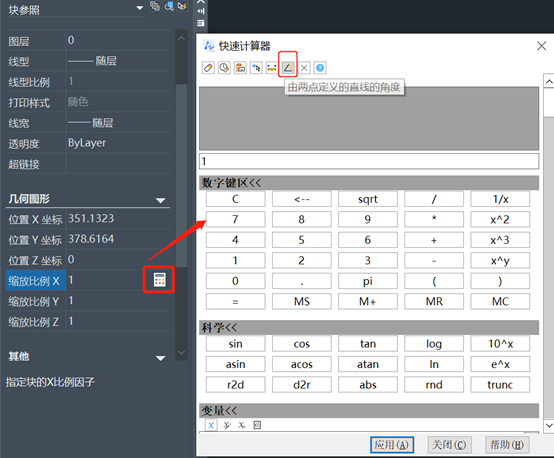Open calculator icon beside 缩放比例 X field
Image resolution: width=554 pixels, height=458 pixels.
tap(159, 280)
